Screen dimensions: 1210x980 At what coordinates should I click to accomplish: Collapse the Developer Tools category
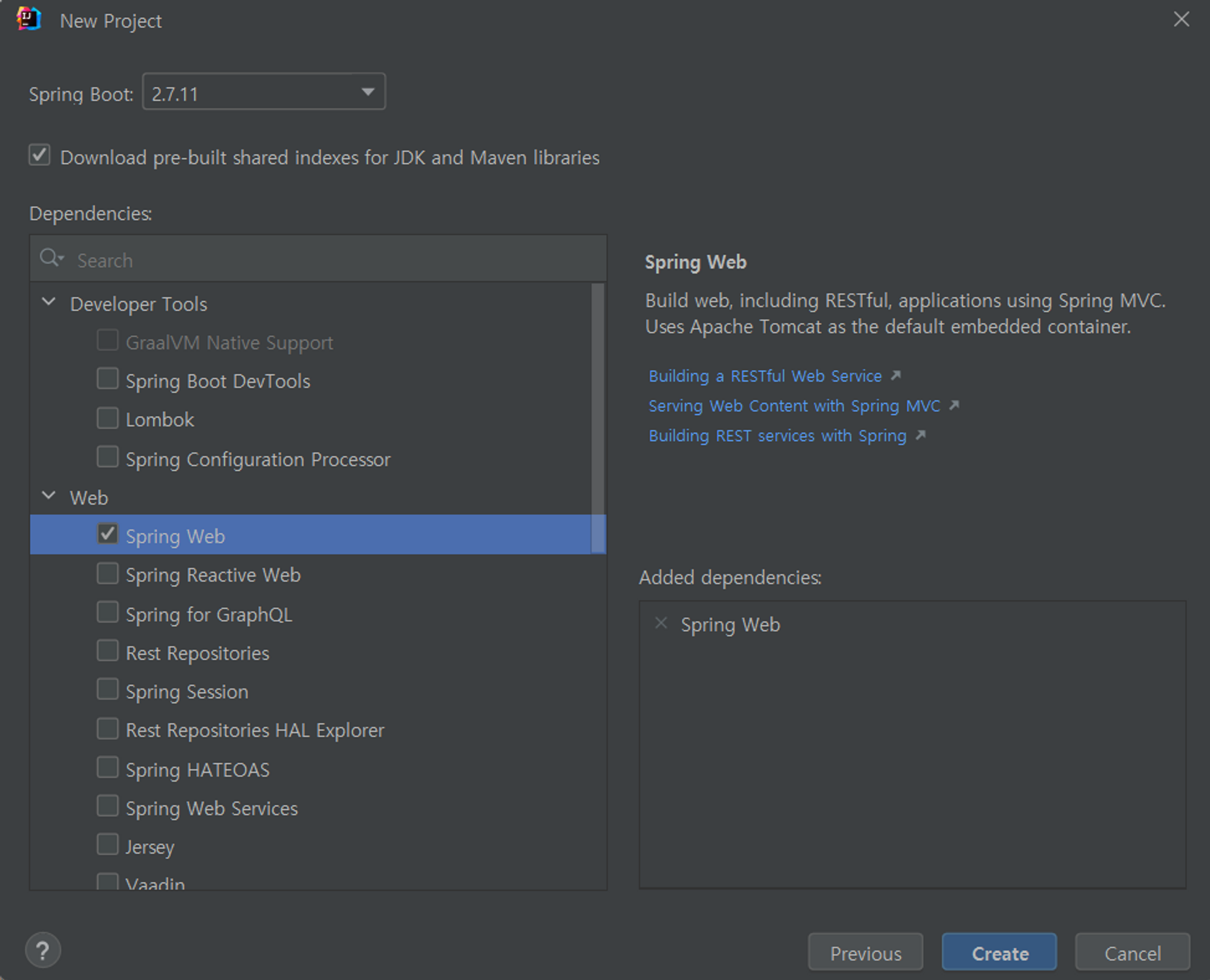tap(49, 302)
